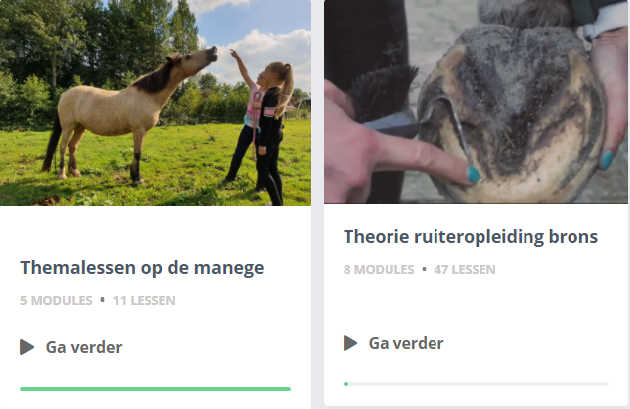
Task: Click the 5 MODULES label
Action: pyautogui.click(x=56, y=301)
